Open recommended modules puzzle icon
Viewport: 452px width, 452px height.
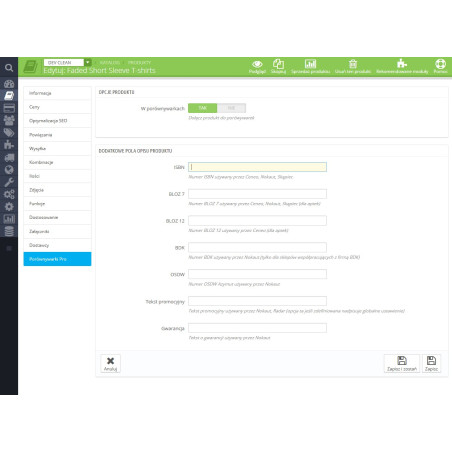402,63
